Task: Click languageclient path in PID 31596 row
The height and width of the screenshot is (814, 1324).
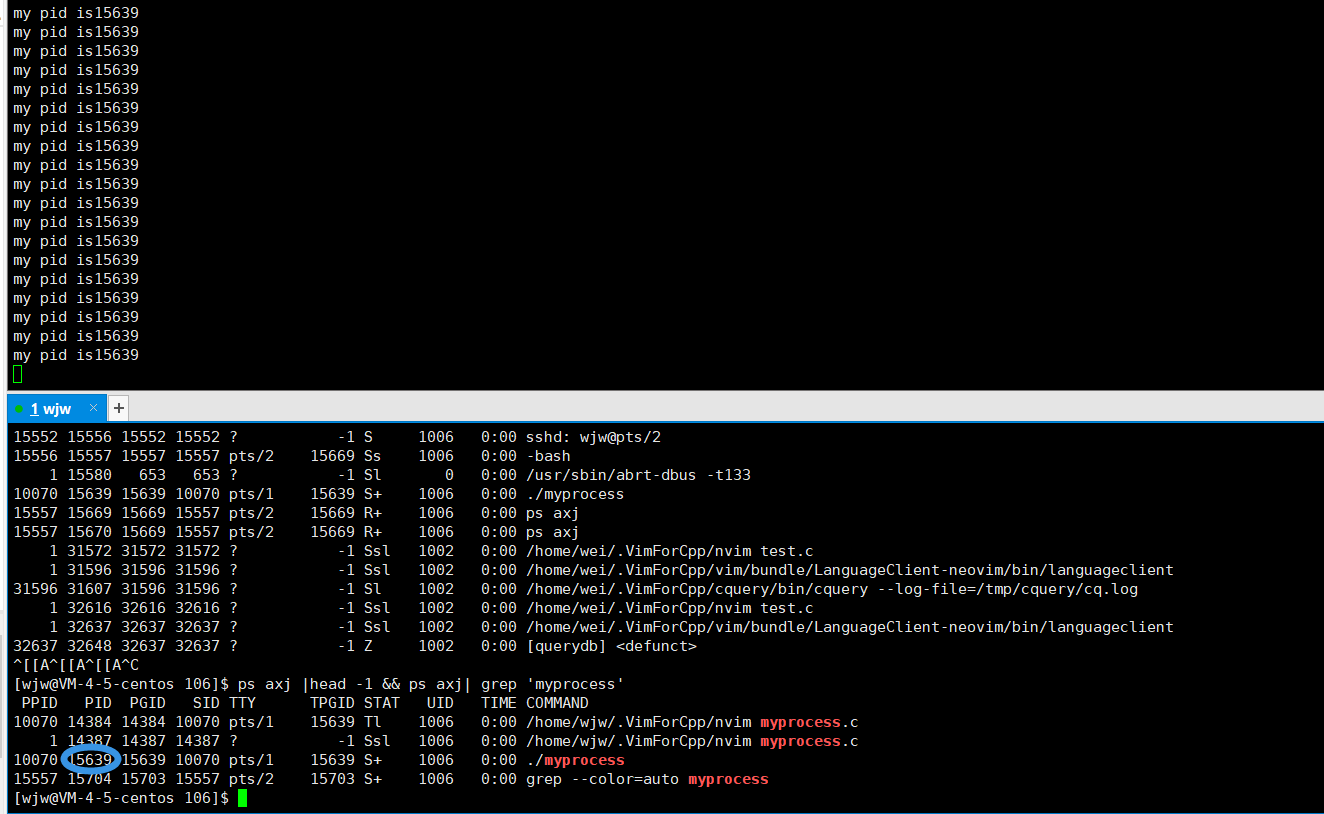Action: coord(850,570)
